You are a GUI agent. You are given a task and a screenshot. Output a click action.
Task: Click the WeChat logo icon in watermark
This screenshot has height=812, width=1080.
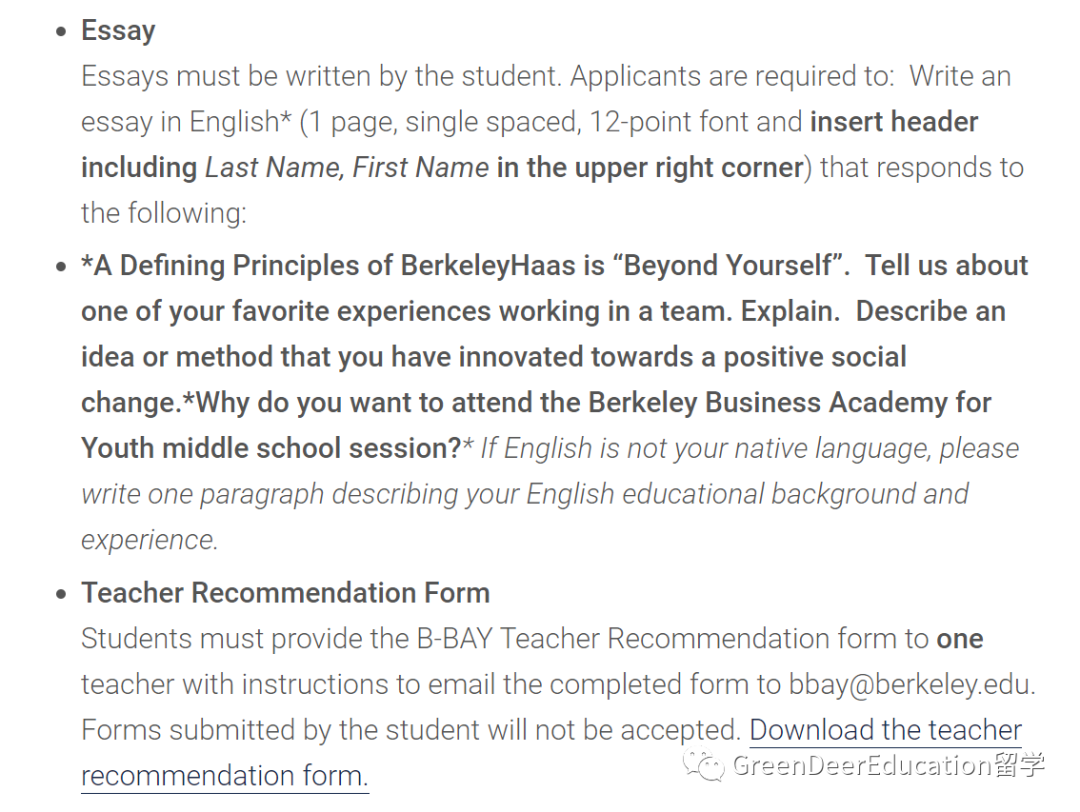click(x=703, y=764)
